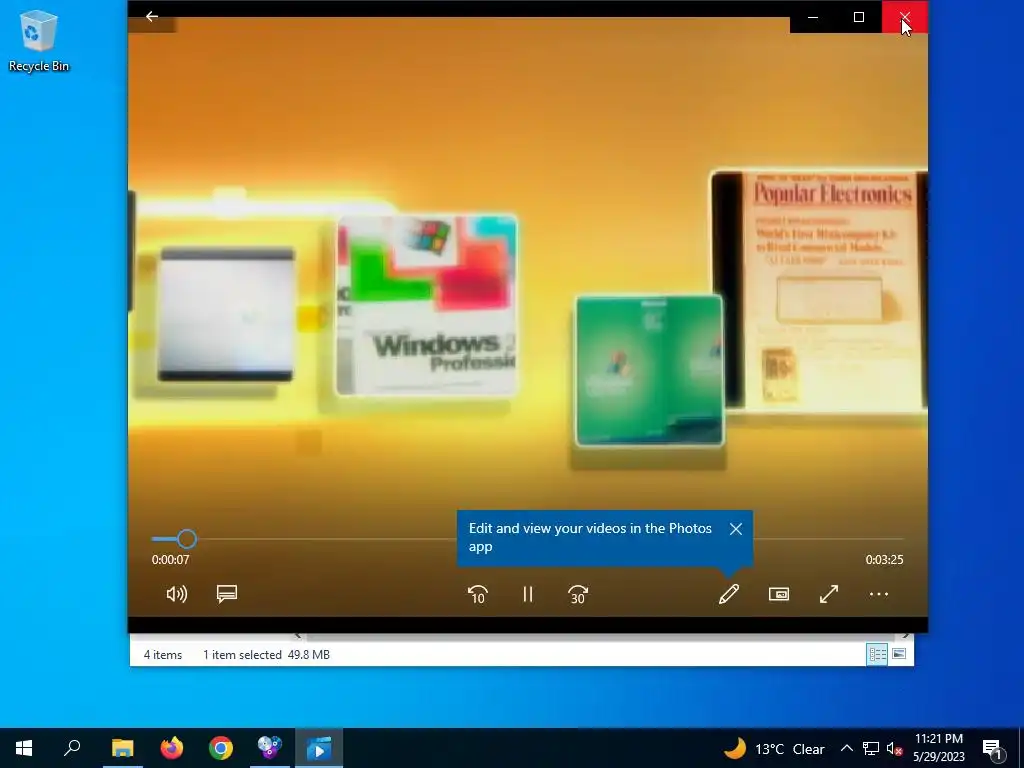Viewport: 1024px width, 768px height.
Task: Open File Explorer from taskbar
Action: [122, 748]
